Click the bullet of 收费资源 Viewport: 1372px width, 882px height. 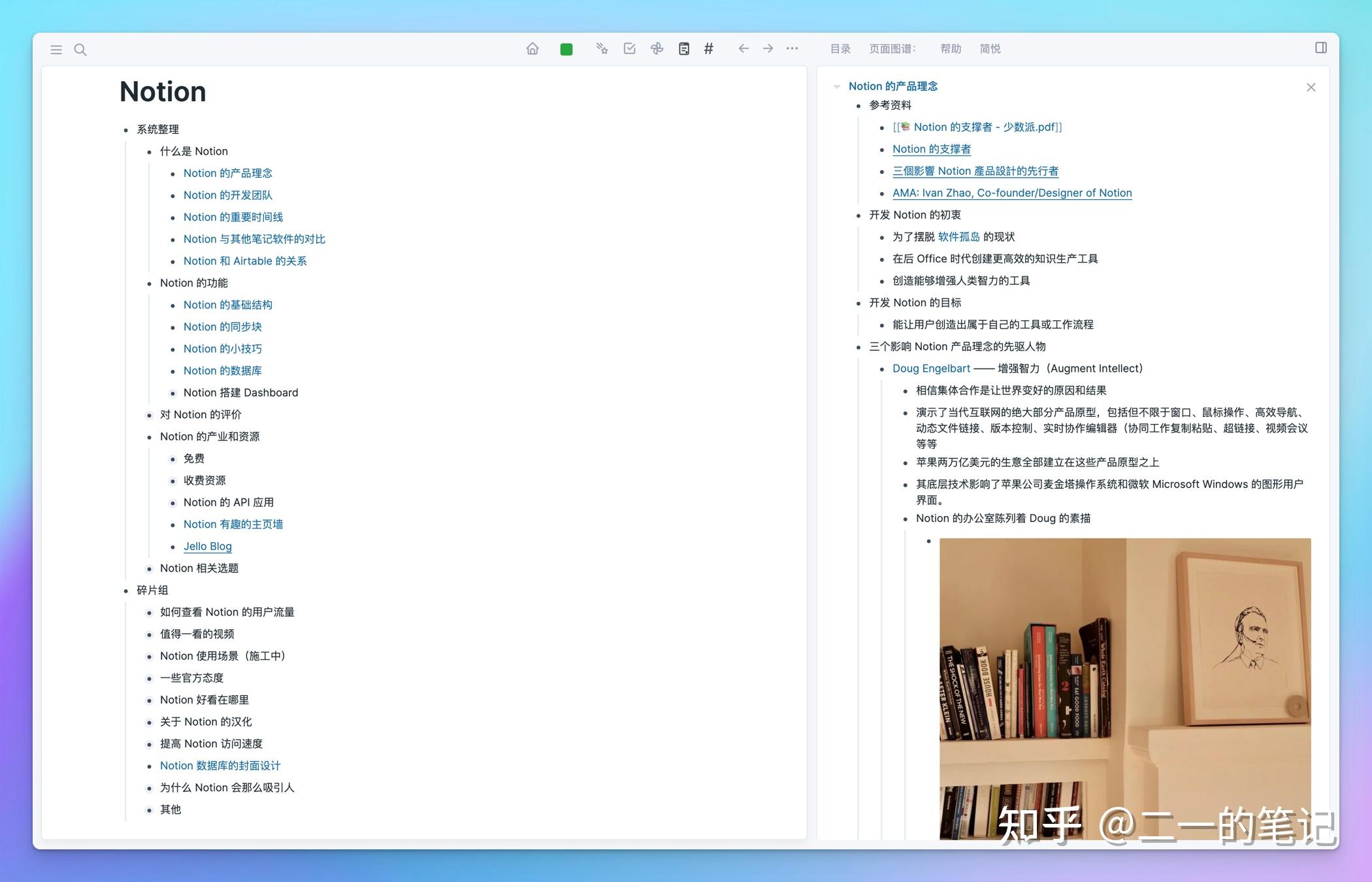pos(172,482)
